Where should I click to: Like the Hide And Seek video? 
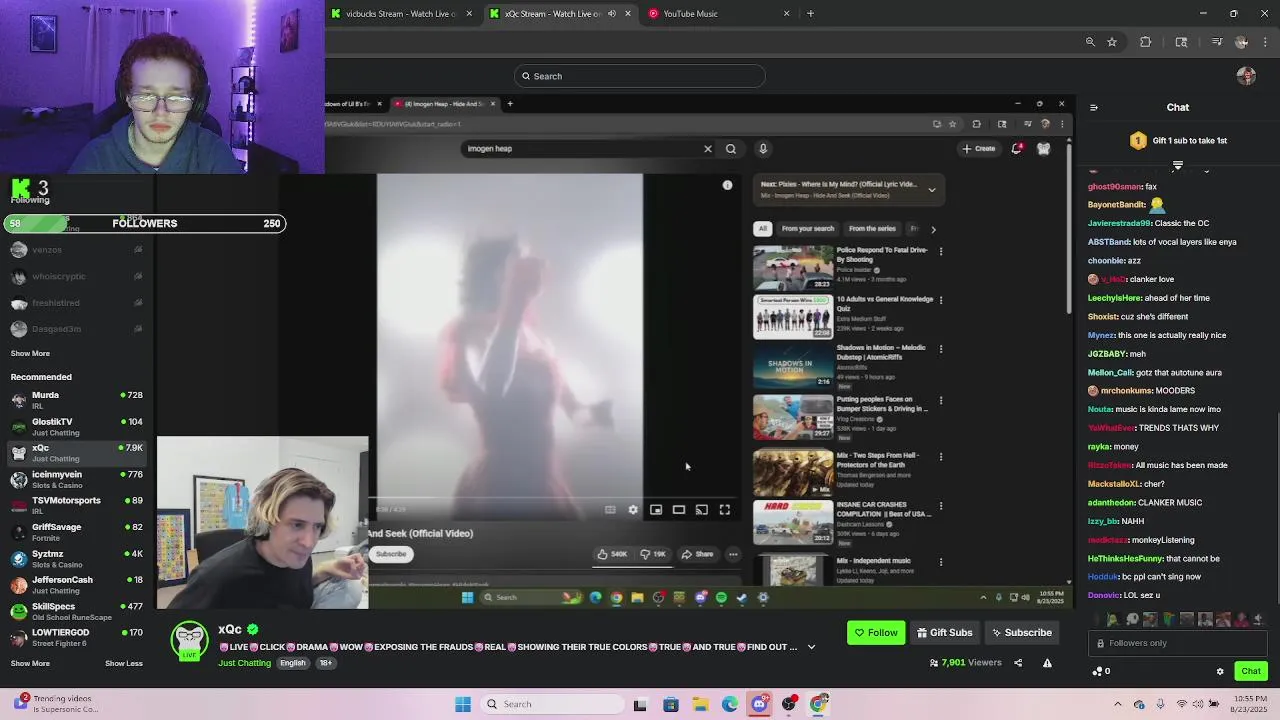click(x=612, y=554)
